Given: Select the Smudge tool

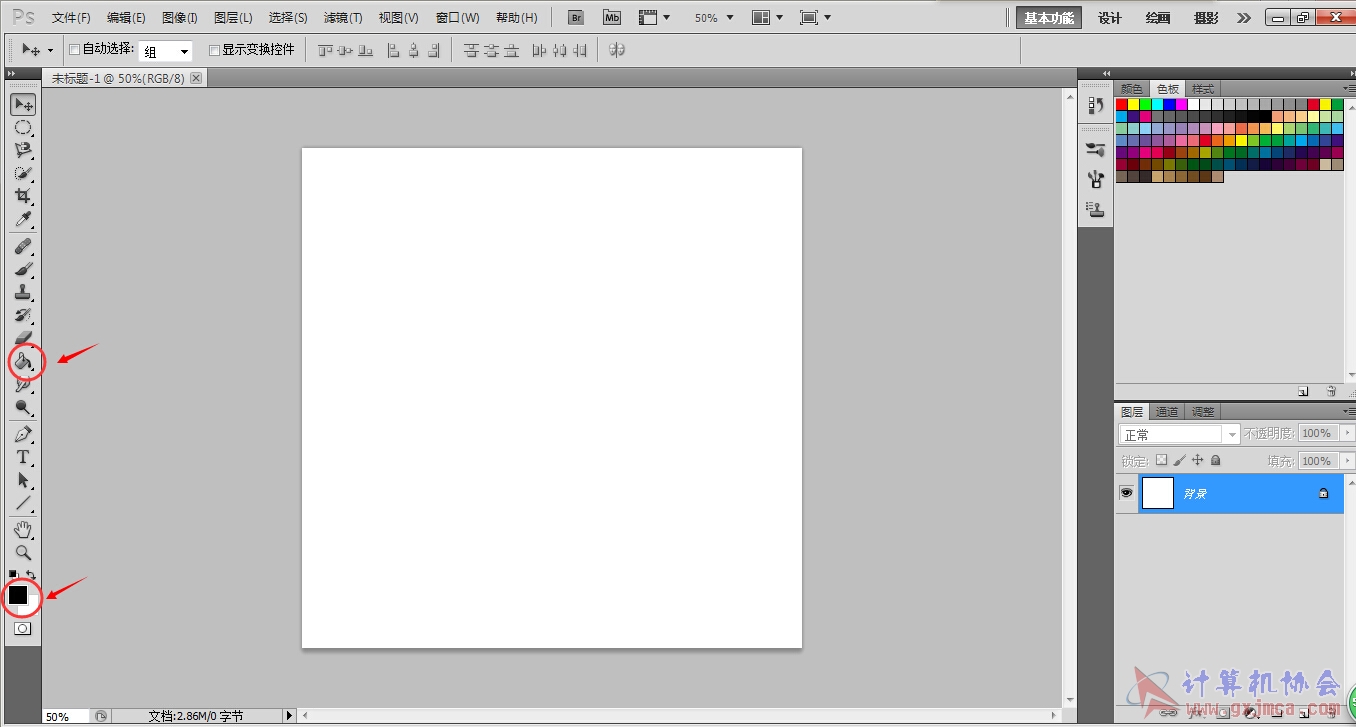Looking at the screenshot, I should click(23, 384).
